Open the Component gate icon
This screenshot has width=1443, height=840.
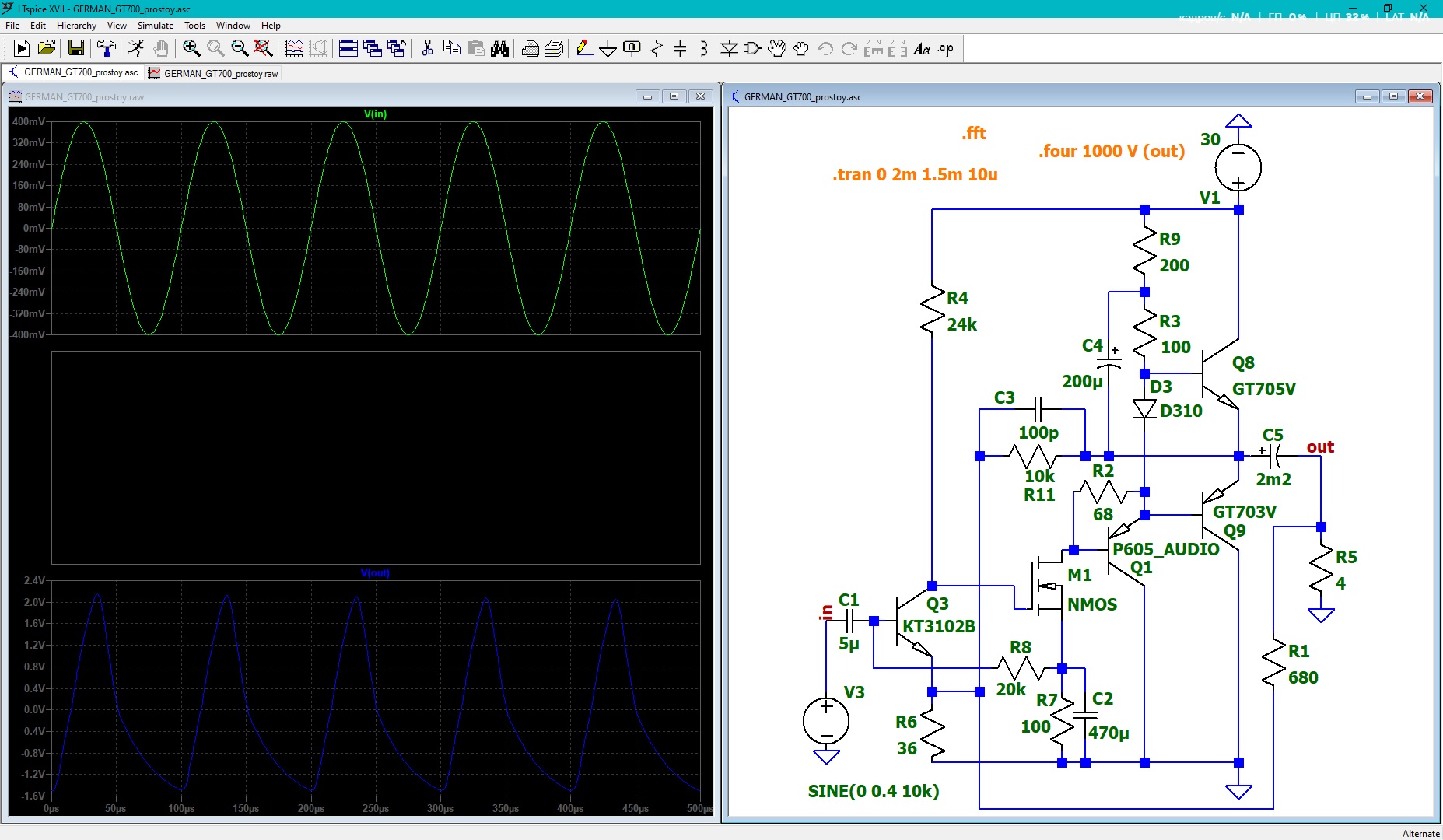753,49
